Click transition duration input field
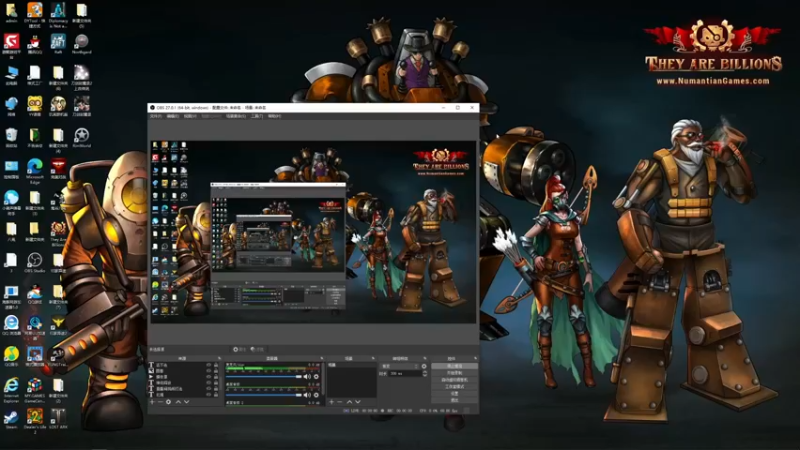Screen dimensions: 800x450 pos(406,373)
